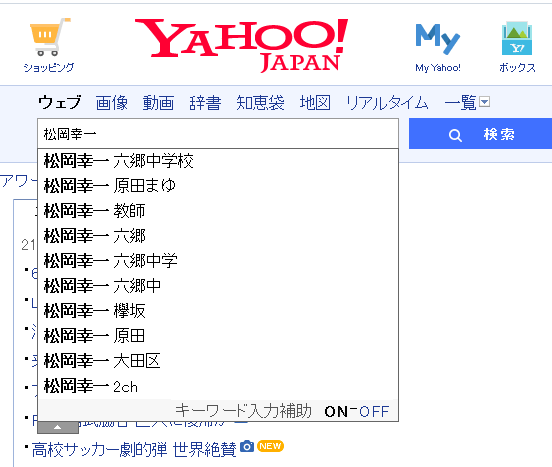This screenshot has height=467, width=552.
Task: Switch to the 知恵袋 search tab
Action: [x=260, y=103]
